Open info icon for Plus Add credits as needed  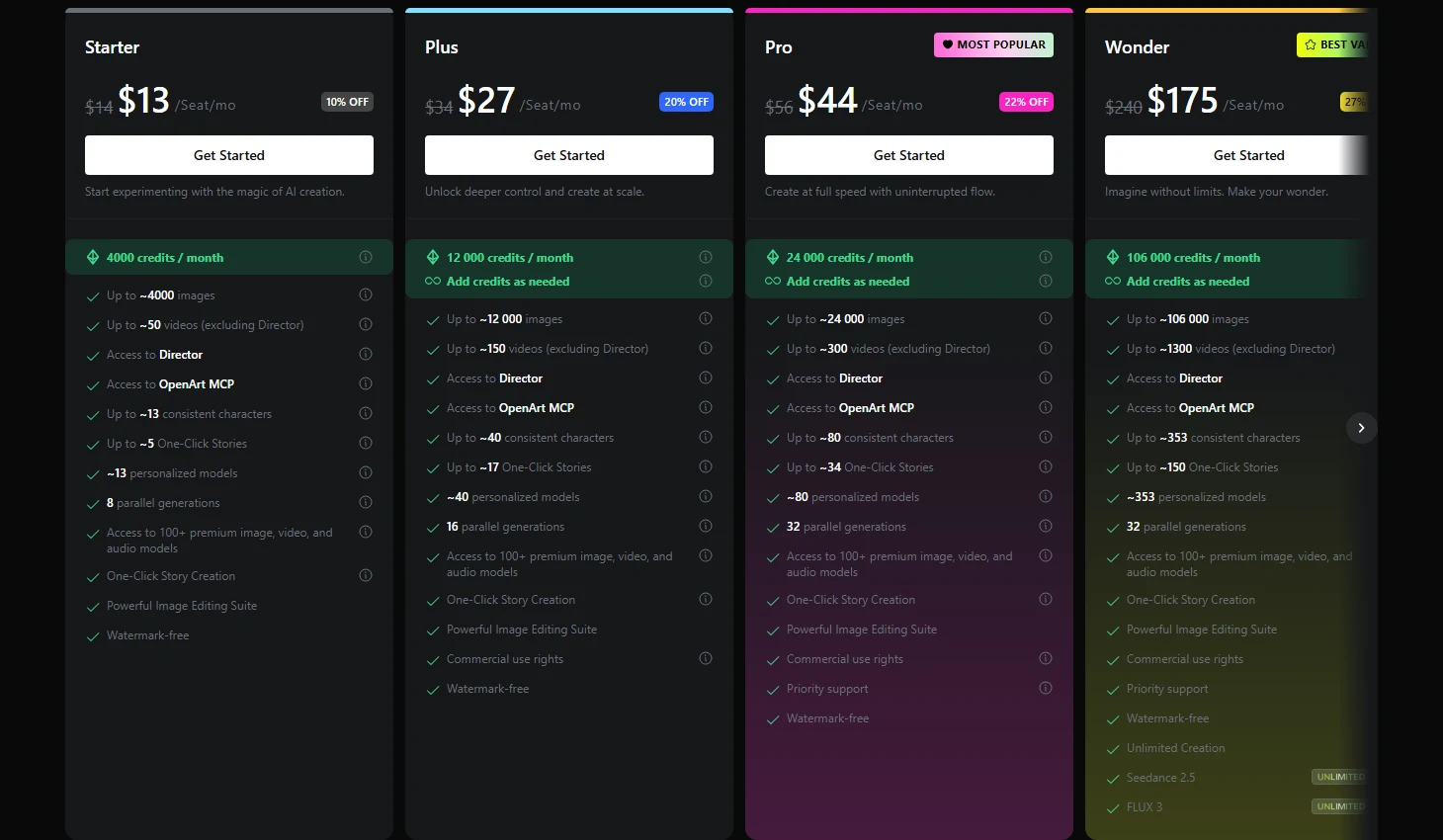coord(706,281)
